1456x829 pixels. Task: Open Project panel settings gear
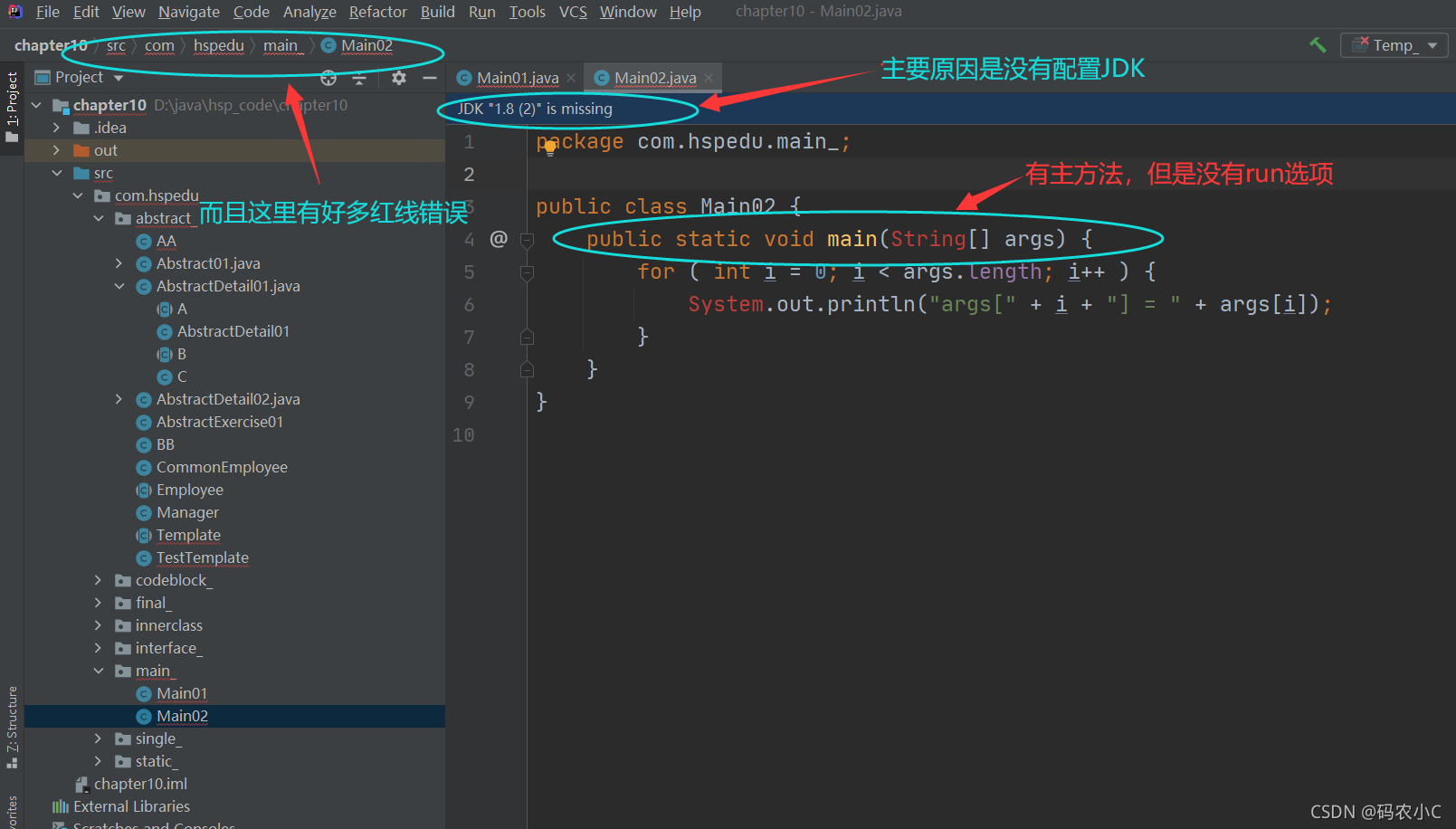(x=399, y=78)
